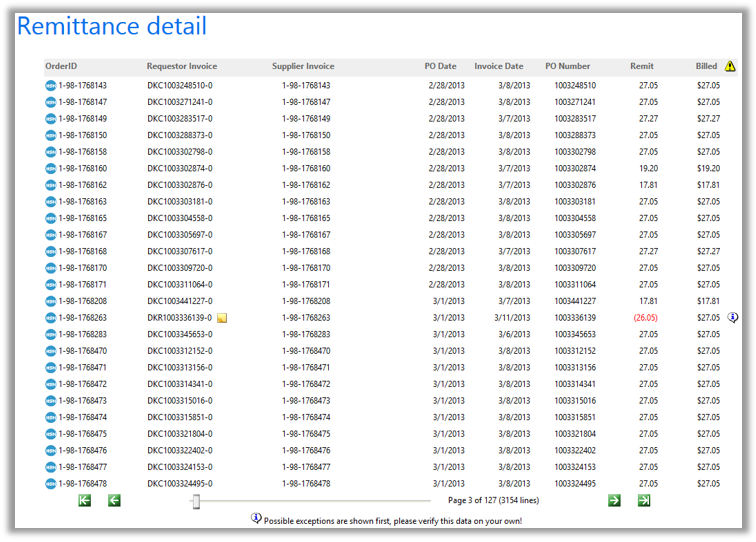Click OrderID text 1-98-1768475
Screen dimensions: 756x542
[82, 434]
